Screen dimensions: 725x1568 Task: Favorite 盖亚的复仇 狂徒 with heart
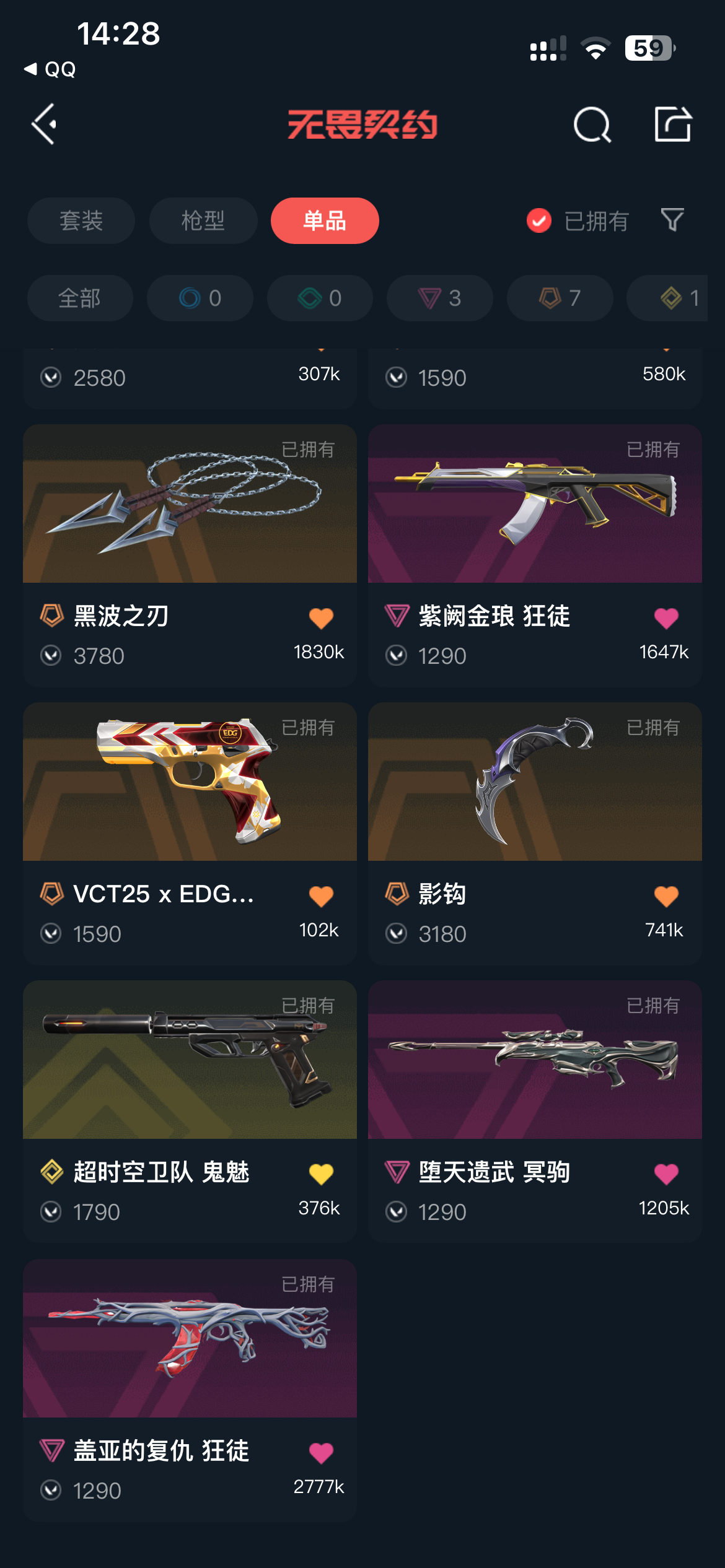pyautogui.click(x=321, y=1452)
